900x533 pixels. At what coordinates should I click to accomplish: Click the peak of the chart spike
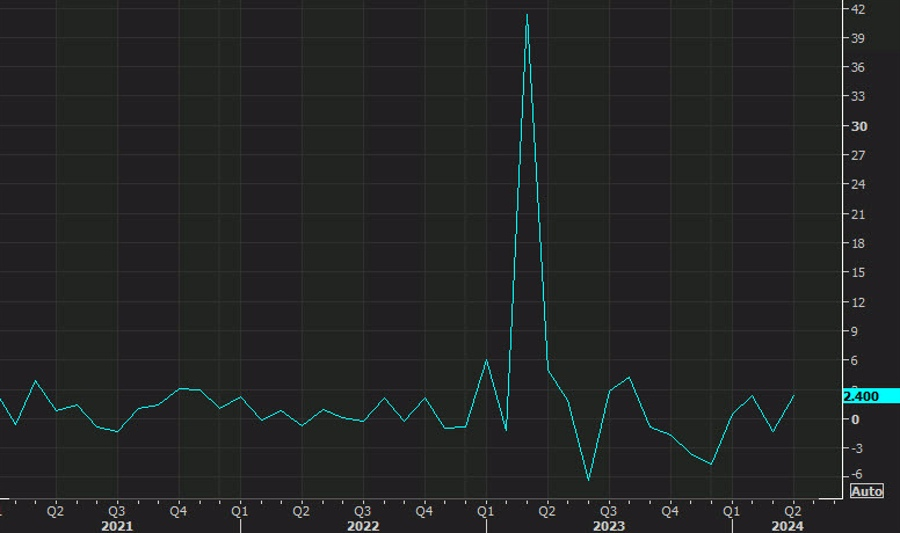[x=527, y=15]
